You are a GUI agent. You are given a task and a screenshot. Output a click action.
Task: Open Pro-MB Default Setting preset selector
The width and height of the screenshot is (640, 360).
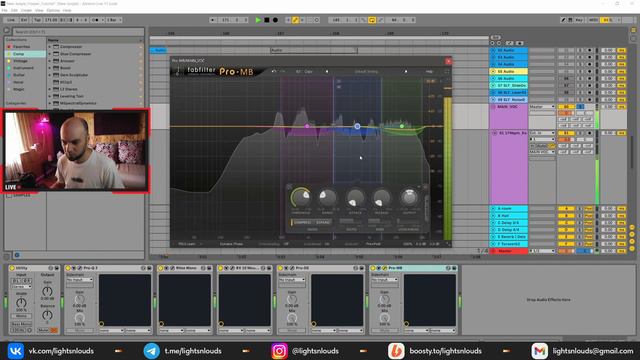pos(366,71)
